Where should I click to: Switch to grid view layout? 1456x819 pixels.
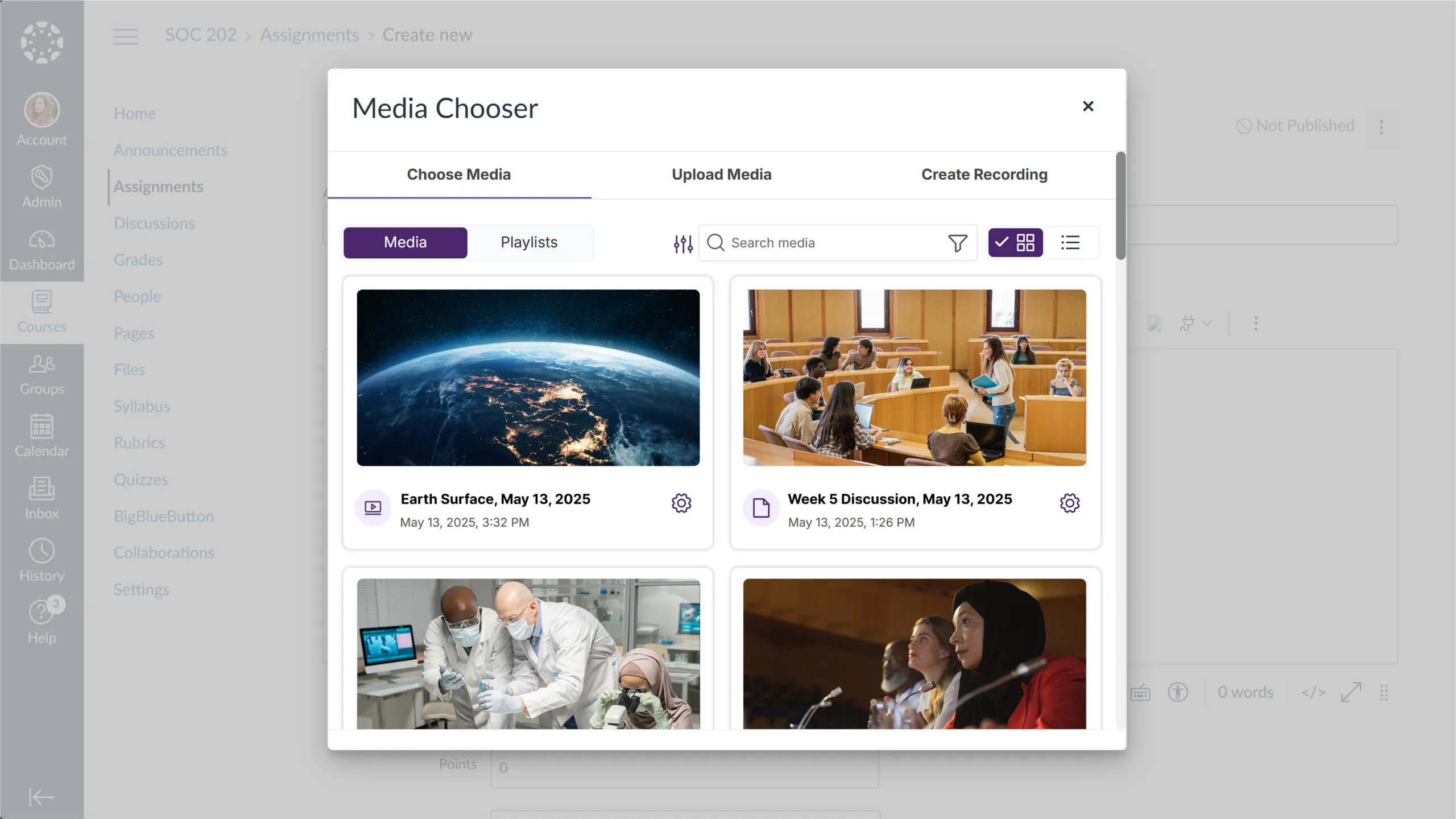[1015, 243]
